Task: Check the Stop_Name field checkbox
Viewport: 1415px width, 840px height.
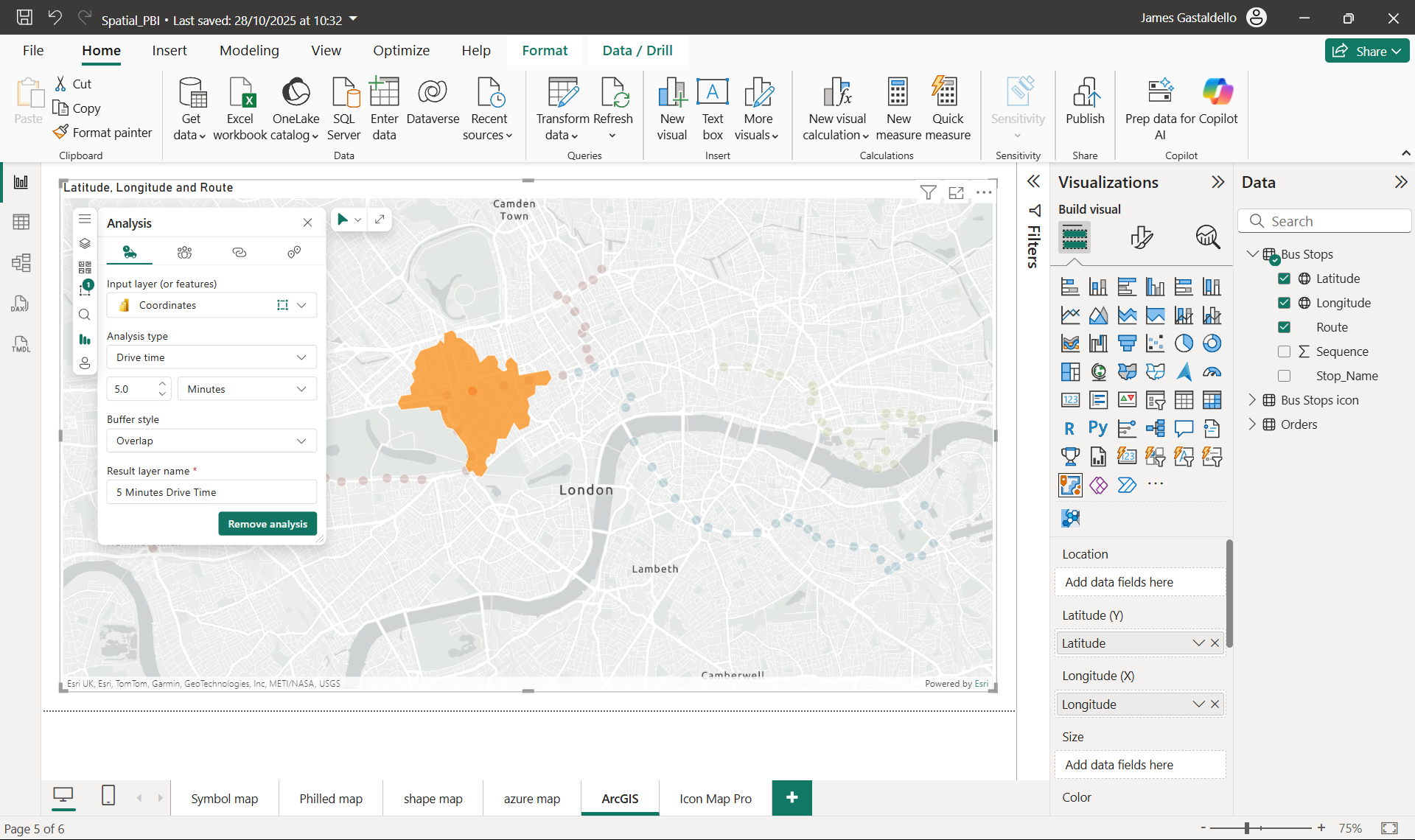Action: pyautogui.click(x=1284, y=376)
